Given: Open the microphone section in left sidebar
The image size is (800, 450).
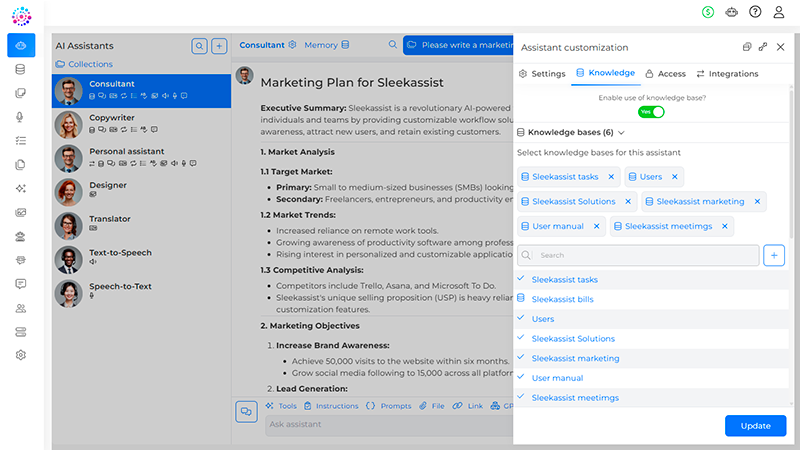Looking at the screenshot, I should tap(20, 117).
